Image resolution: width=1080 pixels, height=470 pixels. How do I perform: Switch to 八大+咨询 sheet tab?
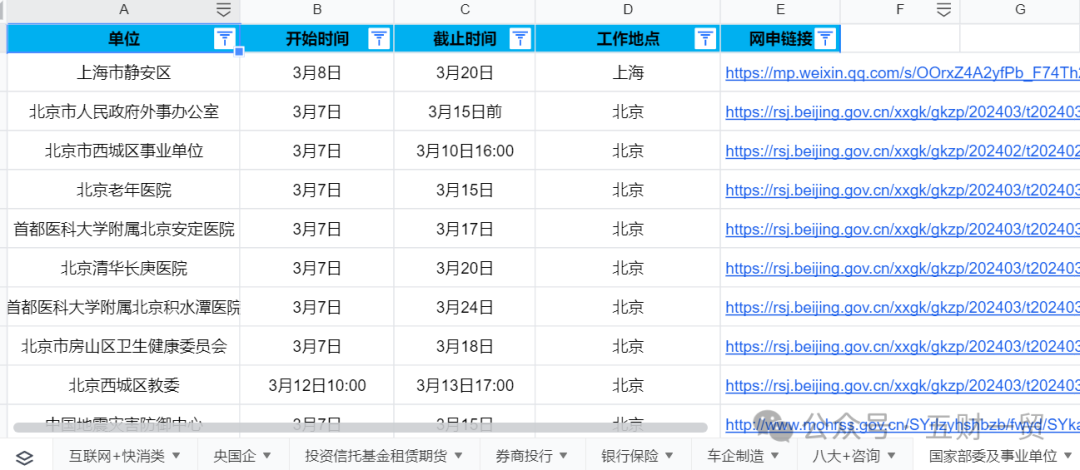[x=847, y=456]
